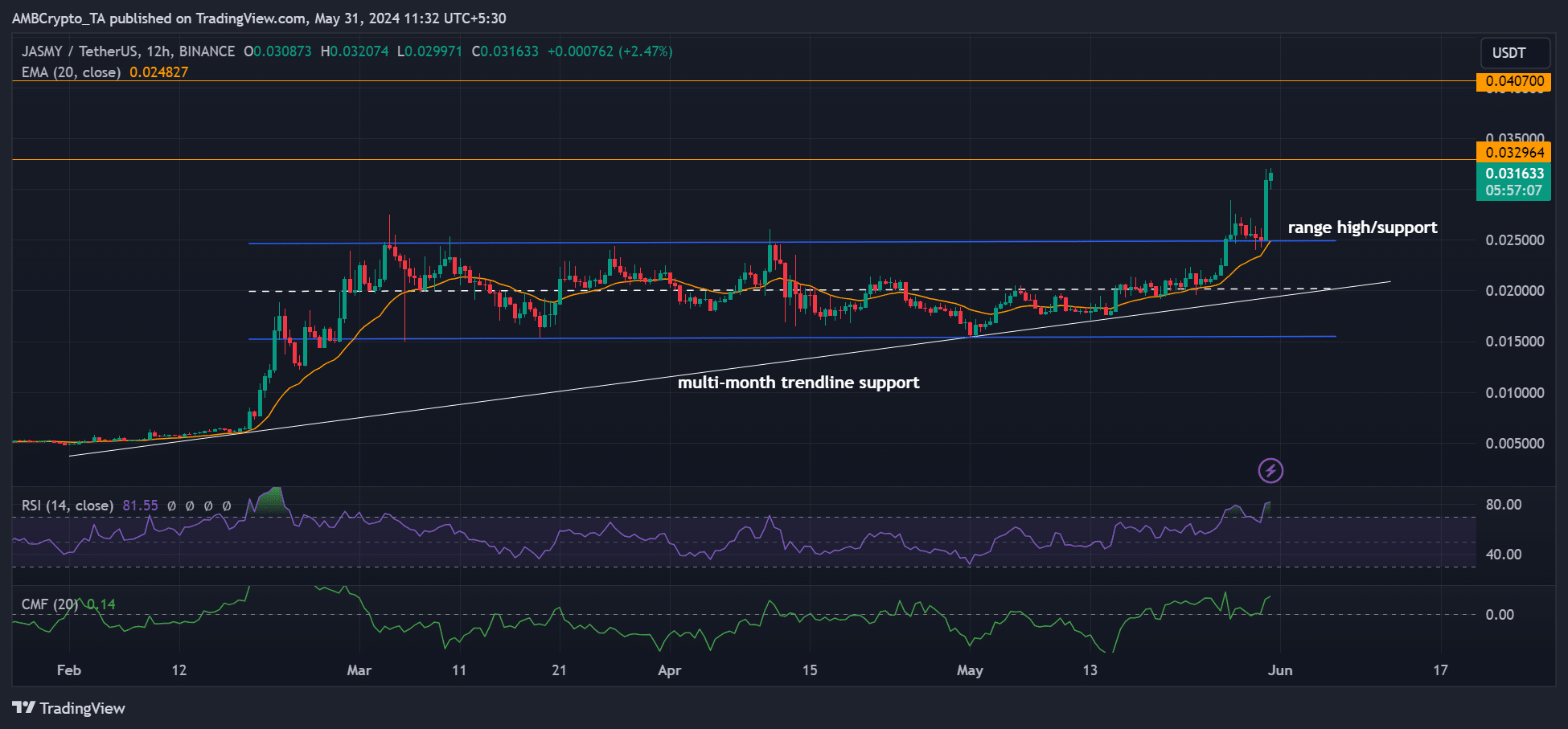
Task: Select the 'multi-month trendline support' annotation
Action: pos(798,383)
